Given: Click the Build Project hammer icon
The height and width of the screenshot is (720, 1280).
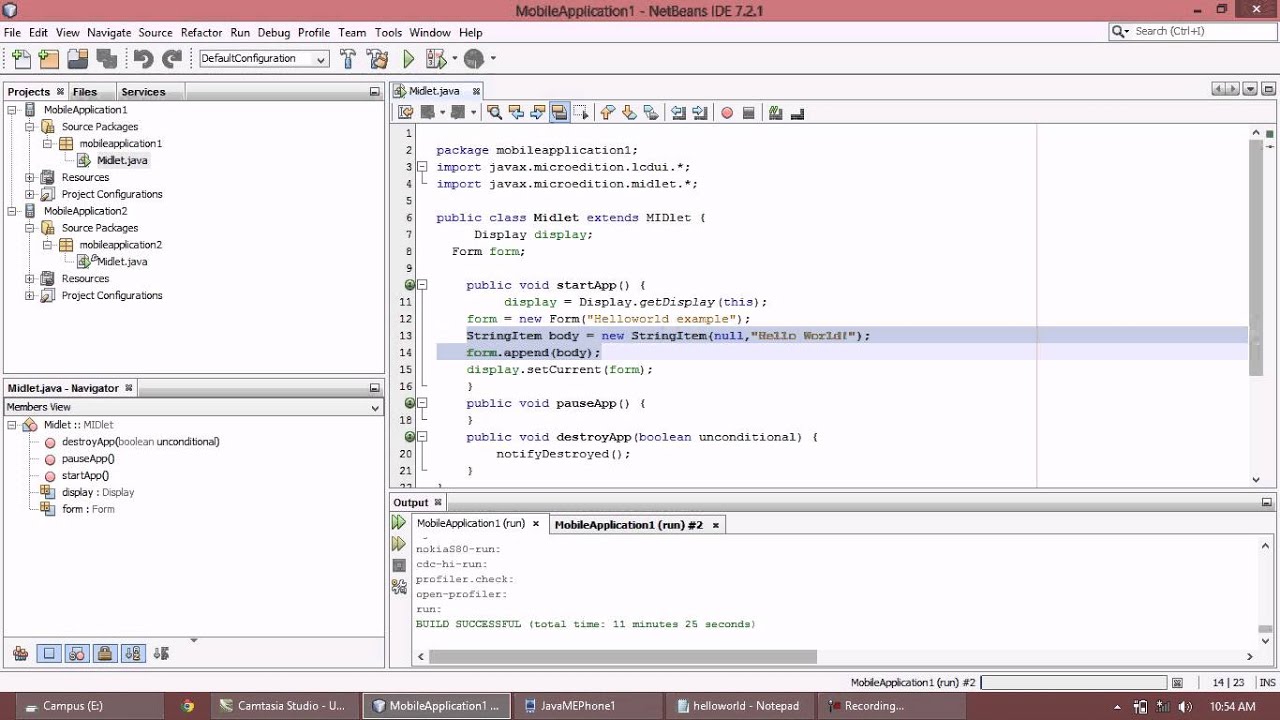Looking at the screenshot, I should pos(348,59).
